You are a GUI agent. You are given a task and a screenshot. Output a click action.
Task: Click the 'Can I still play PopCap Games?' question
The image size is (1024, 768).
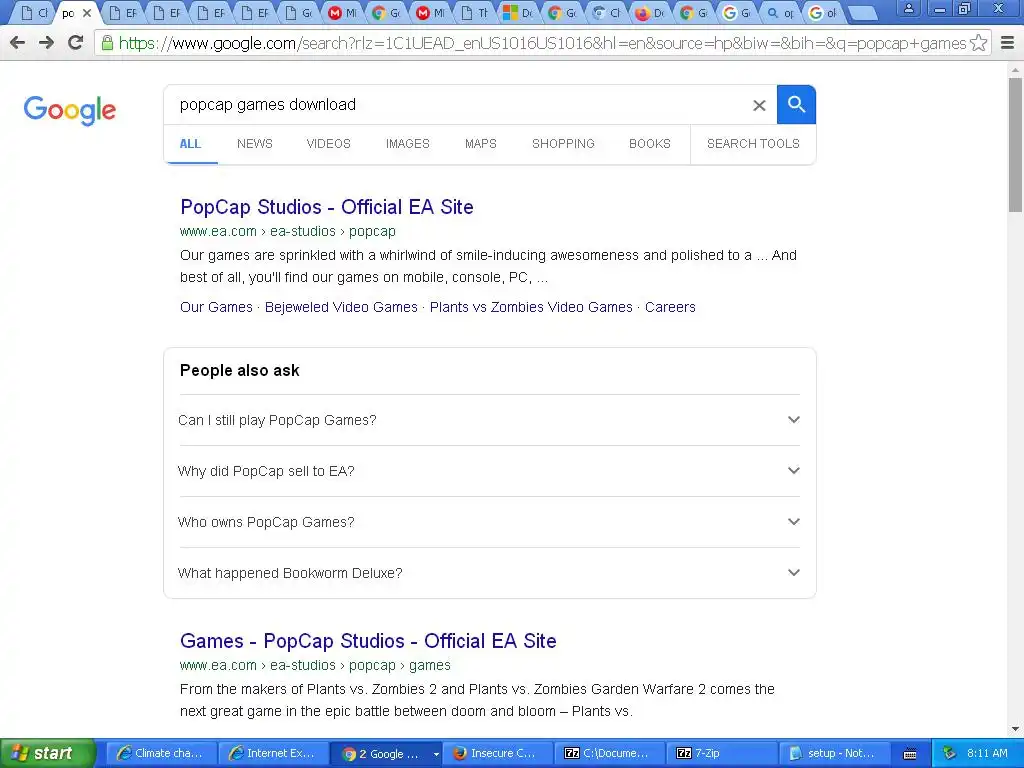(x=277, y=420)
